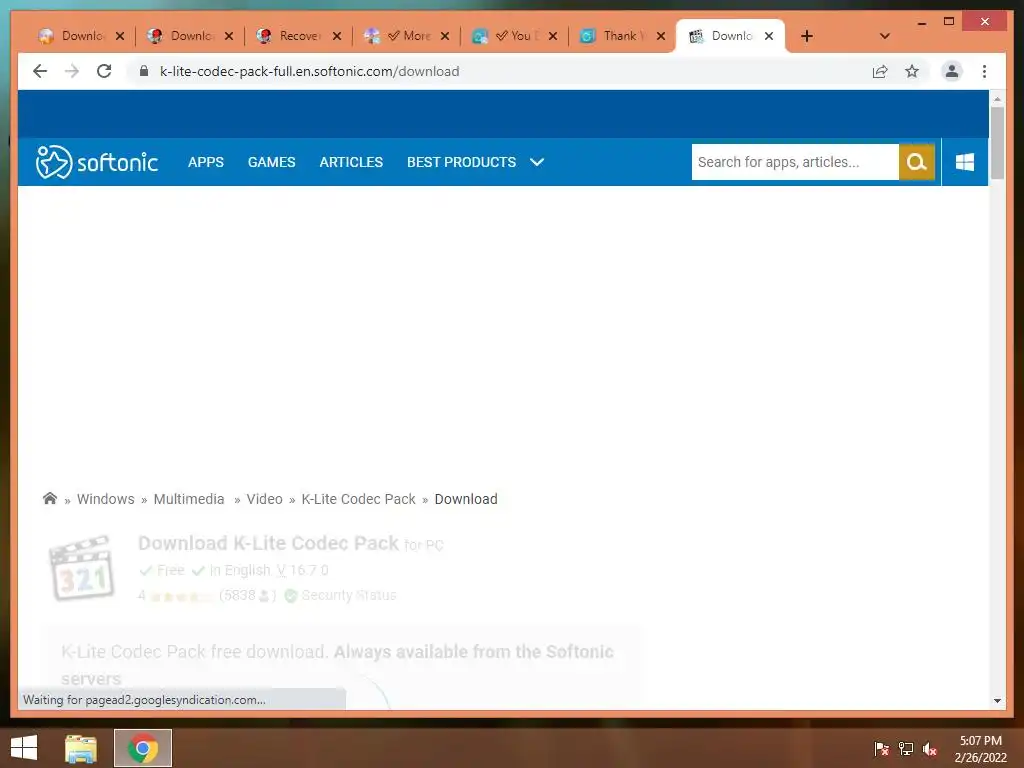1024x768 pixels.
Task: Go to the home breadcrumb icon
Action: click(50, 498)
